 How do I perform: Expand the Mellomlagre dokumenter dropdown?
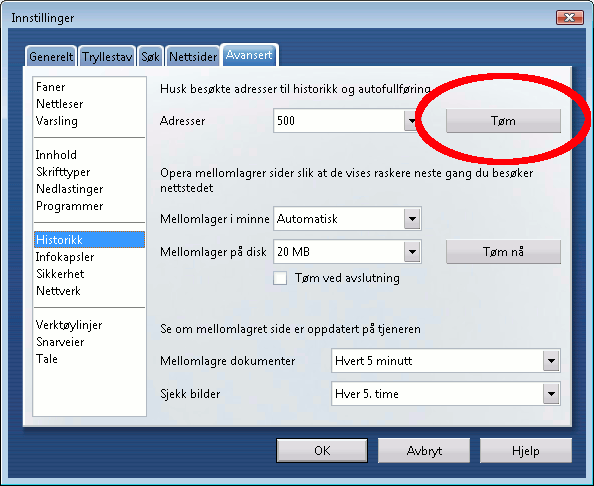(446, 361)
